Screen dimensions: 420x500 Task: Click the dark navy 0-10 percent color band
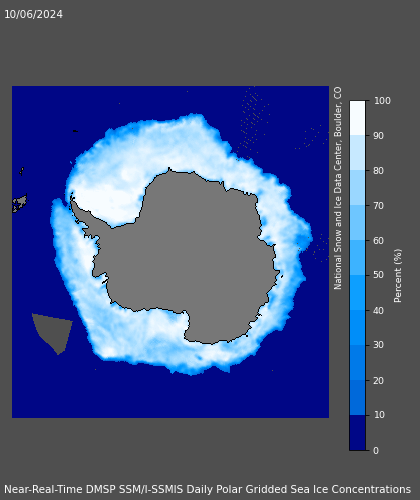pos(358,433)
